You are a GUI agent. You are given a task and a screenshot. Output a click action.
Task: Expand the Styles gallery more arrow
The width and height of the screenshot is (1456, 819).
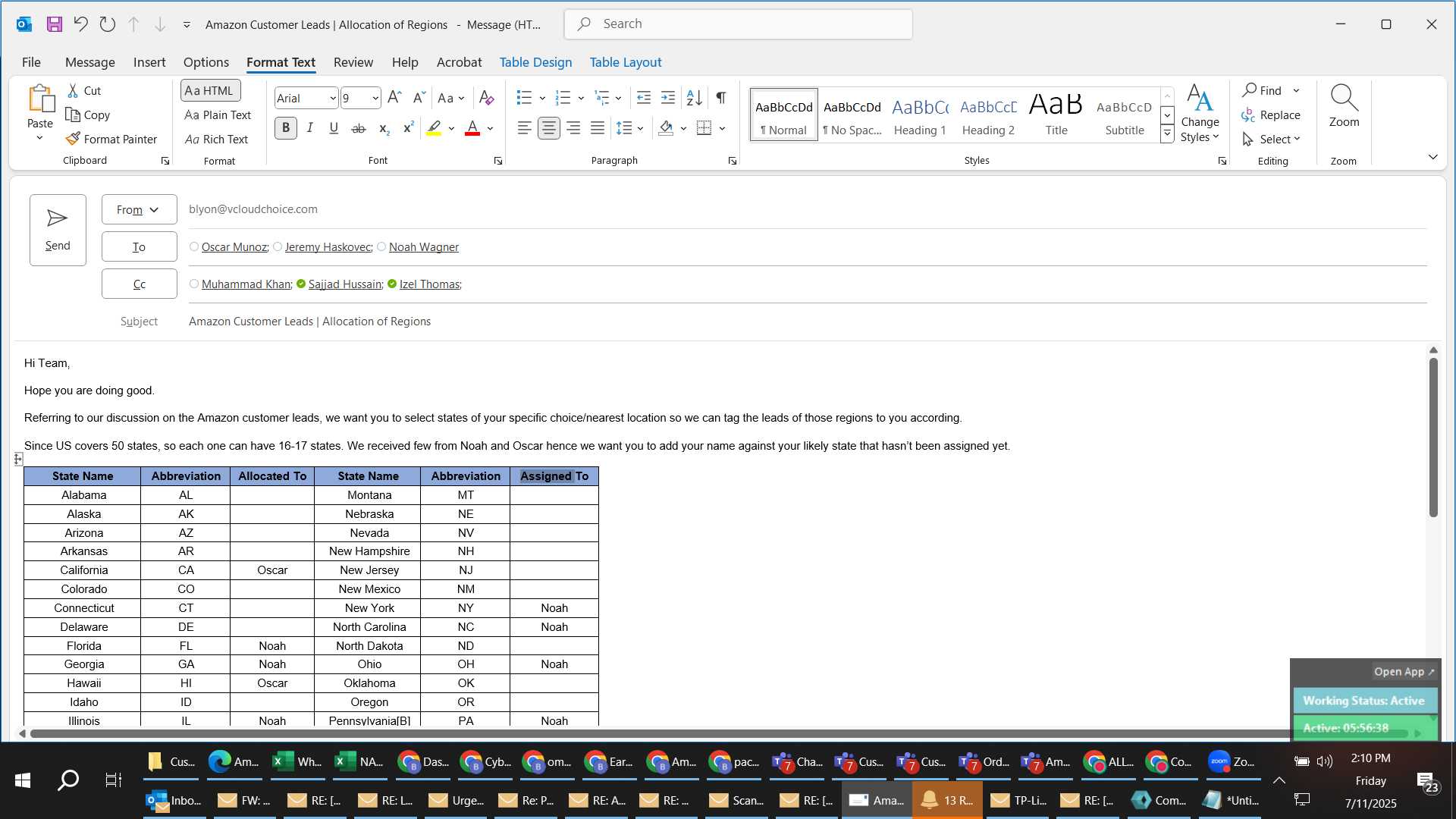(x=1168, y=134)
